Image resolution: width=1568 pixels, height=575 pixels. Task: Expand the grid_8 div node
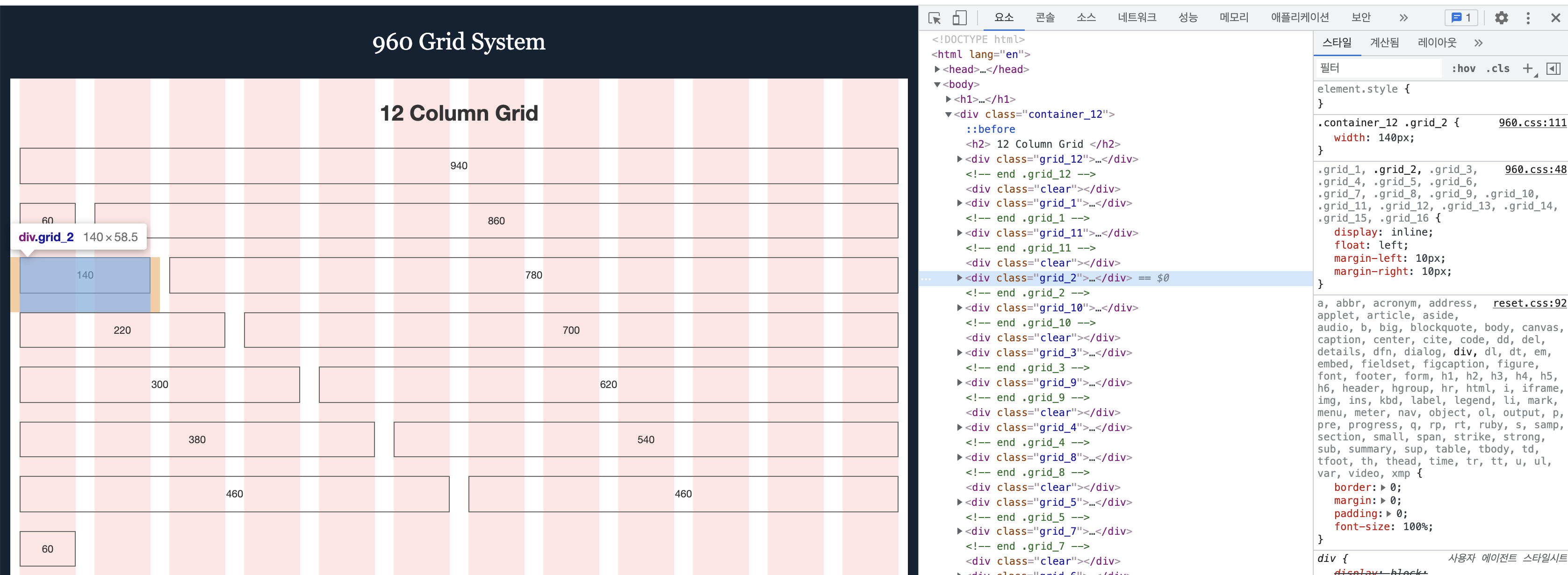tap(960, 458)
